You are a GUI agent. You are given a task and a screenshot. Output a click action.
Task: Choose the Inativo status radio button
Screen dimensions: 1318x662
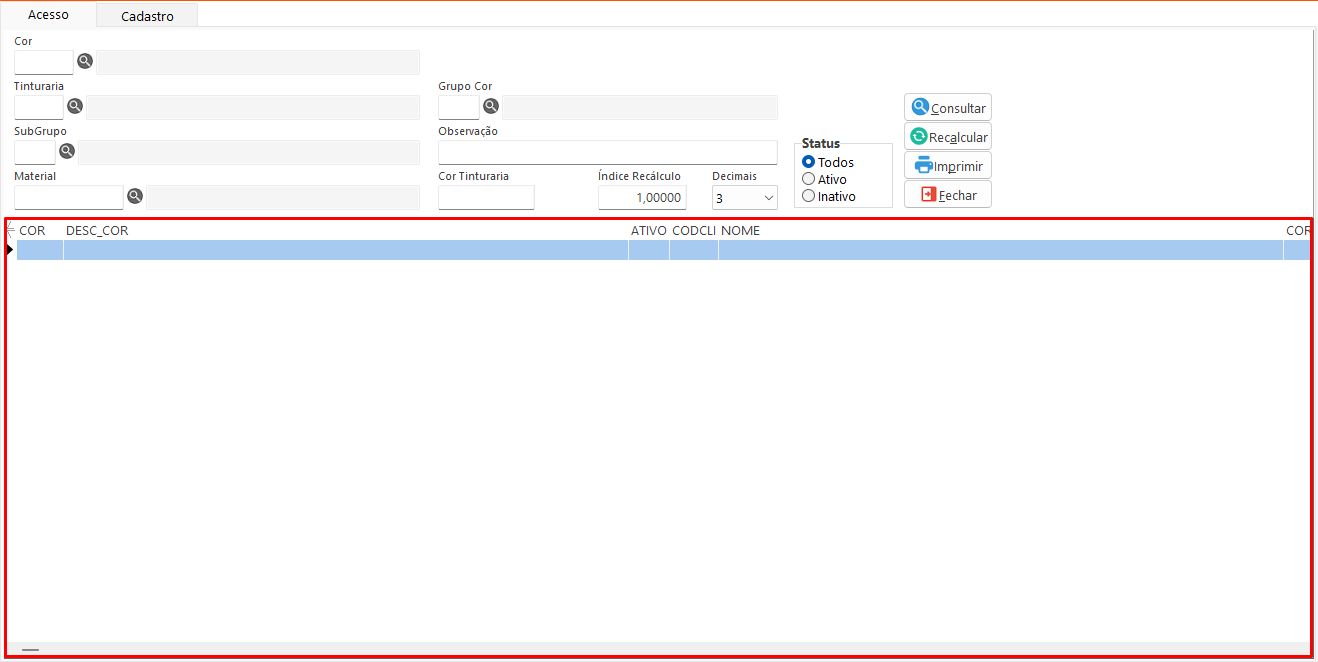coord(809,196)
